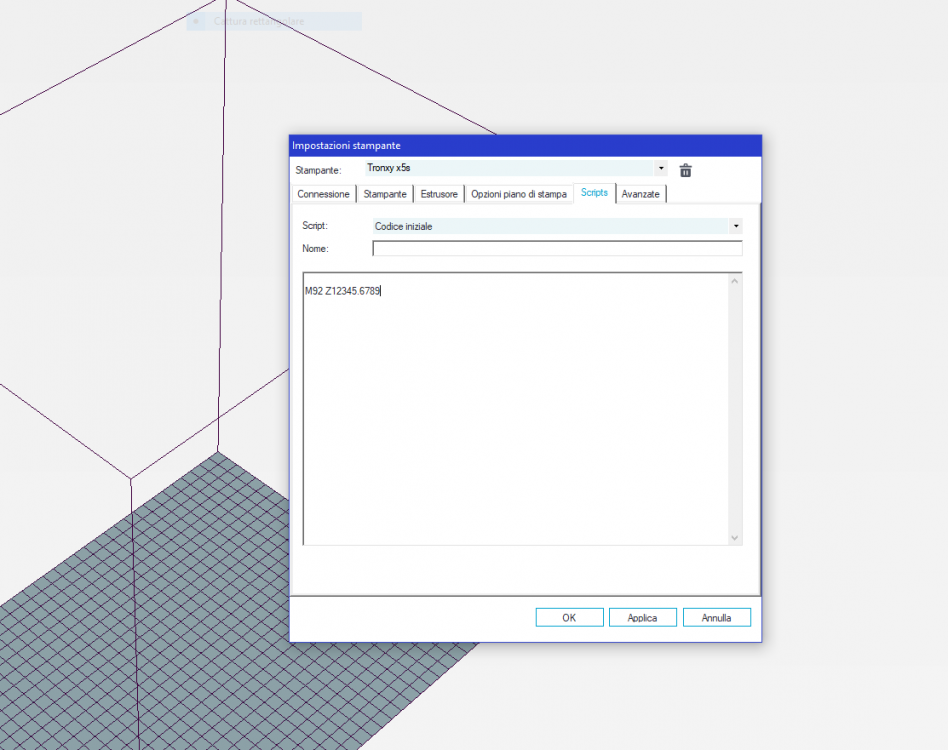Click the Applica button
Image resolution: width=948 pixels, height=750 pixels.
click(642, 618)
